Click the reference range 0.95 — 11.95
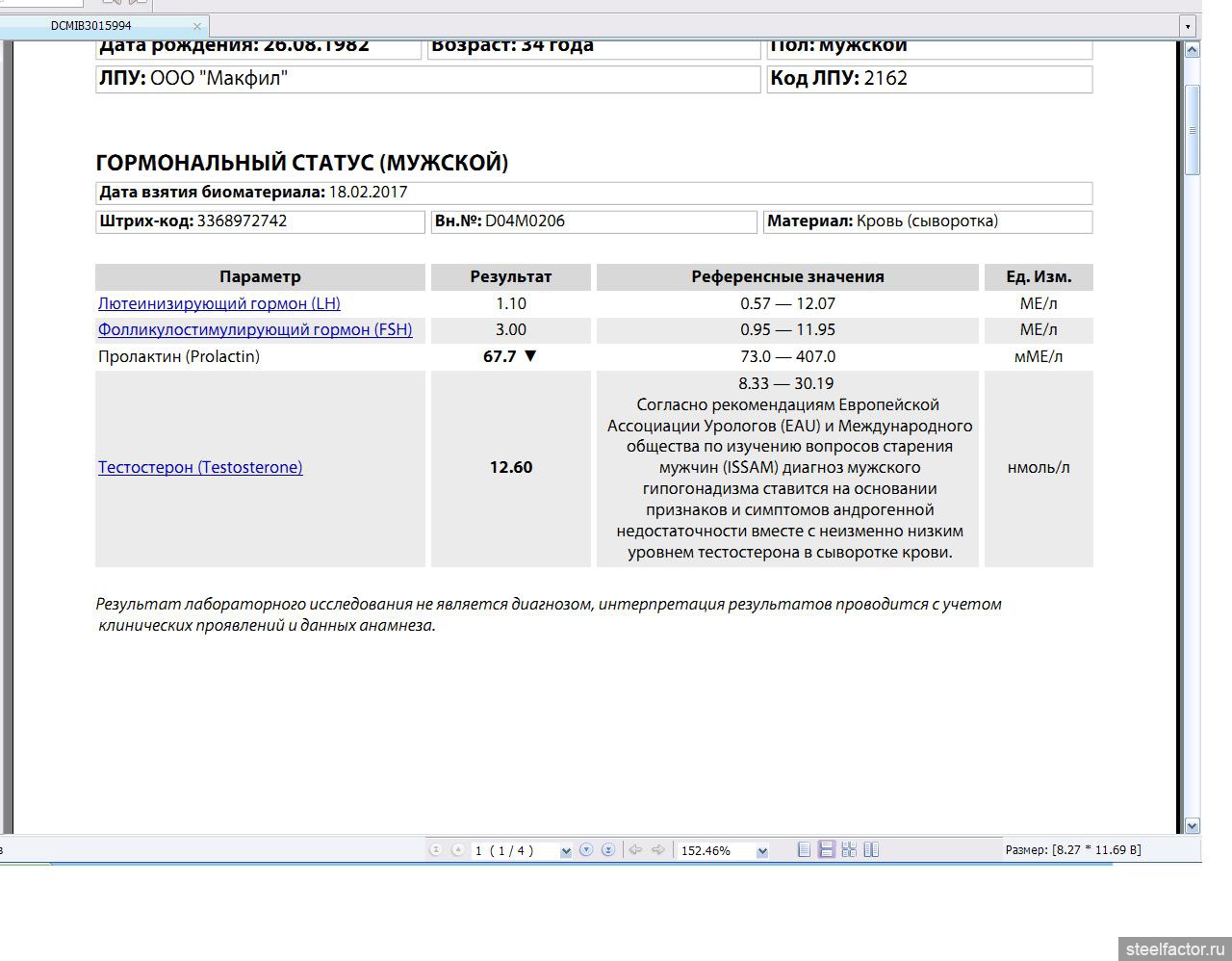Viewport: 1232px width, 961px height. [x=787, y=329]
